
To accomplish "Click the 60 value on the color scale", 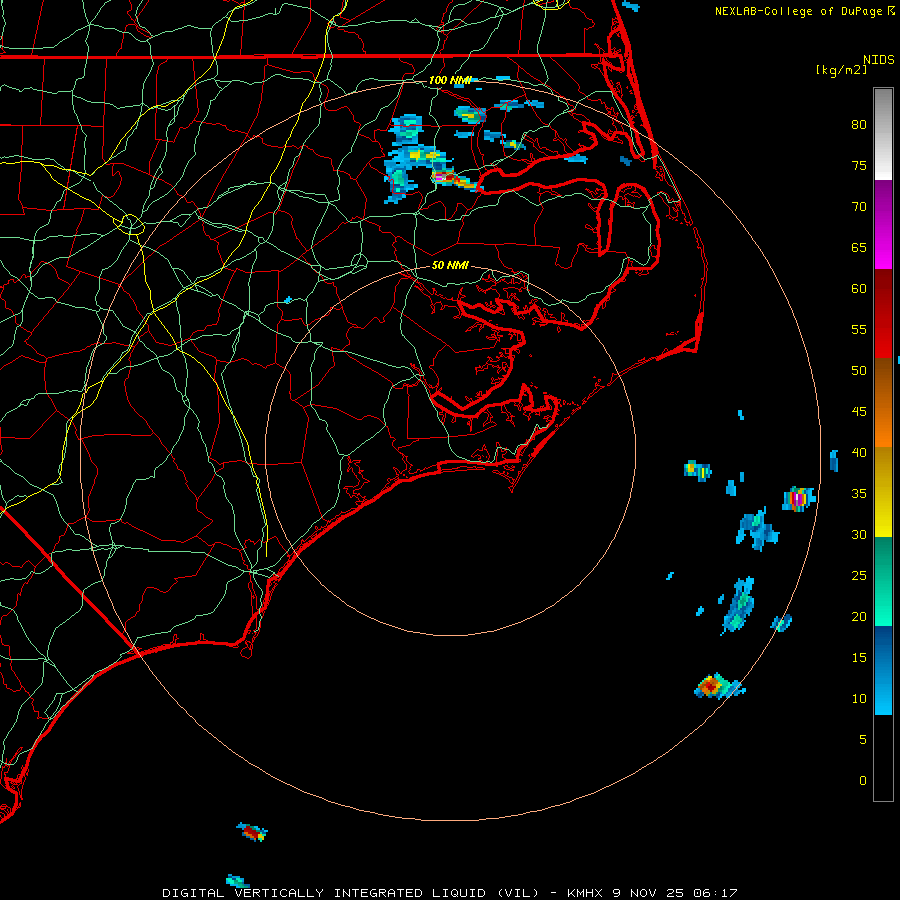I will pos(859,289).
